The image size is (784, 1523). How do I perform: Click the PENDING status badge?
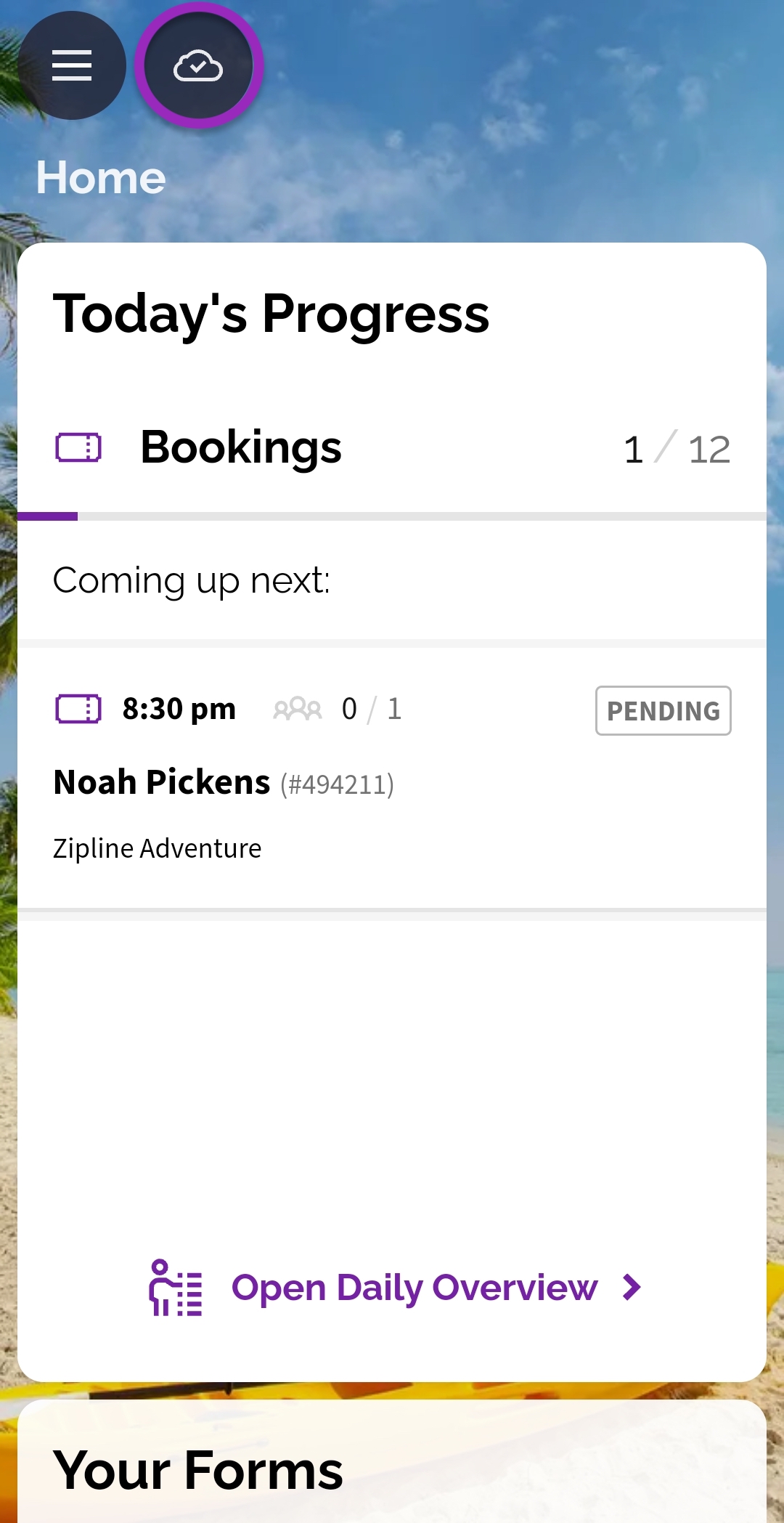point(663,710)
